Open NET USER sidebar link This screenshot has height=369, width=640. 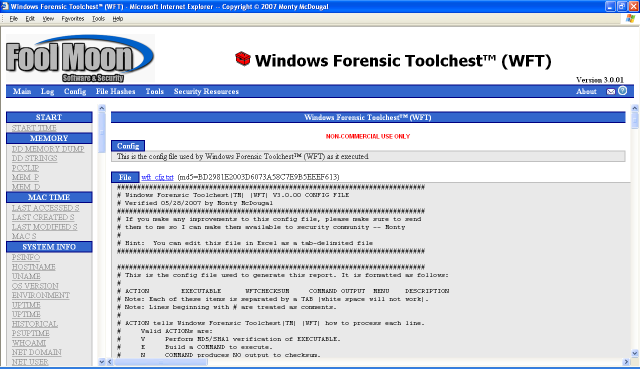(x=30, y=362)
